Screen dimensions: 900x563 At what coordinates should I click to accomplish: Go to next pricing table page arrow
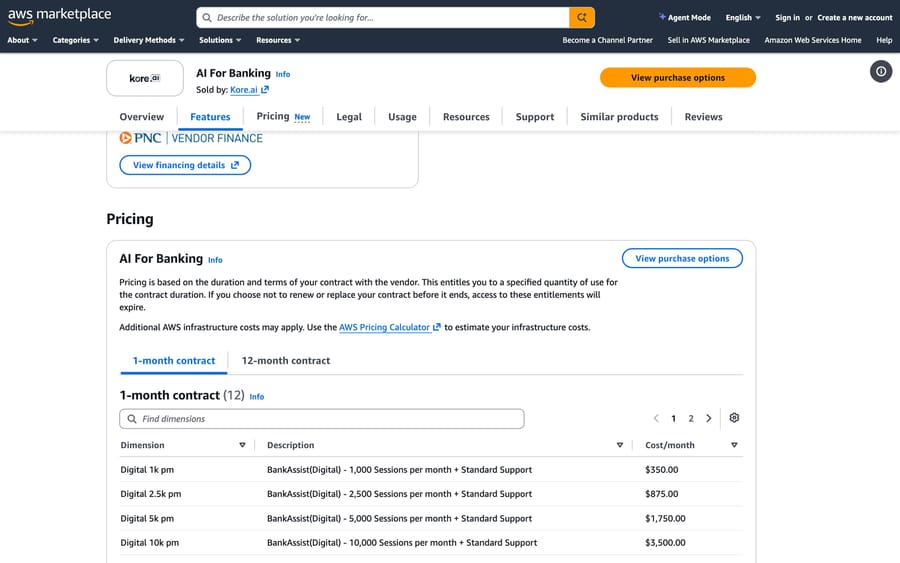tap(709, 418)
